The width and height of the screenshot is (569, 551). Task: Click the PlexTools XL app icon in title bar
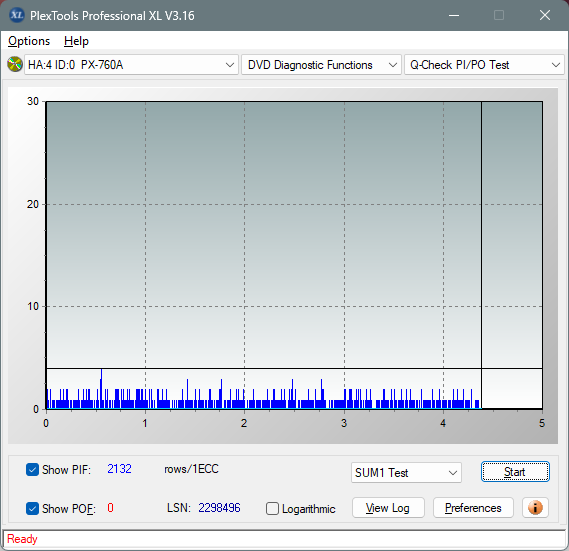pyautogui.click(x=16, y=15)
